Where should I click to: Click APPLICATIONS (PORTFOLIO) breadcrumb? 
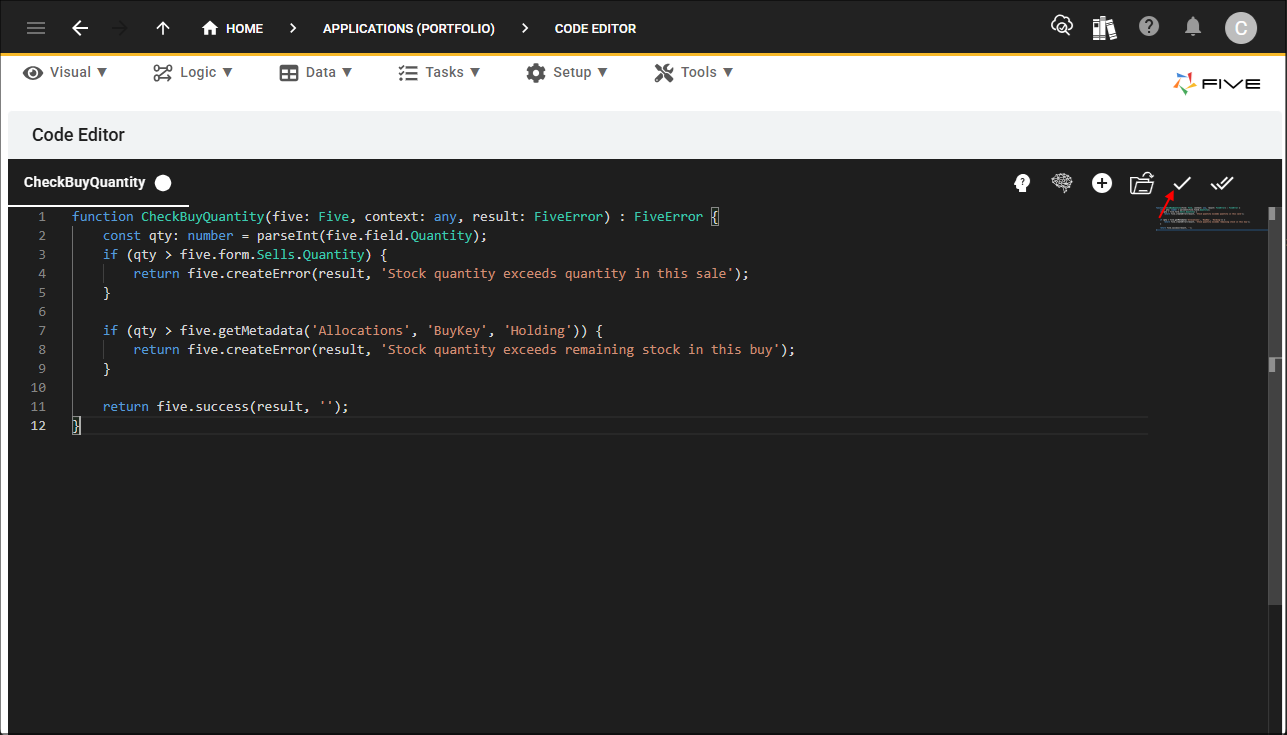point(408,28)
